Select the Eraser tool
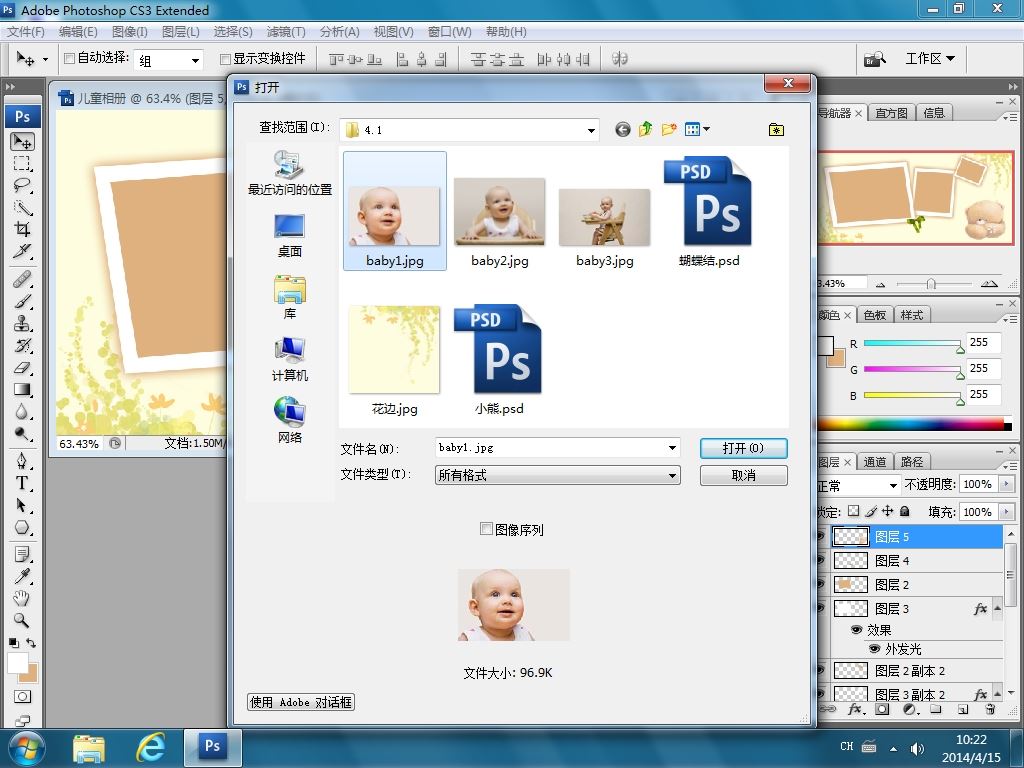 (x=22, y=368)
